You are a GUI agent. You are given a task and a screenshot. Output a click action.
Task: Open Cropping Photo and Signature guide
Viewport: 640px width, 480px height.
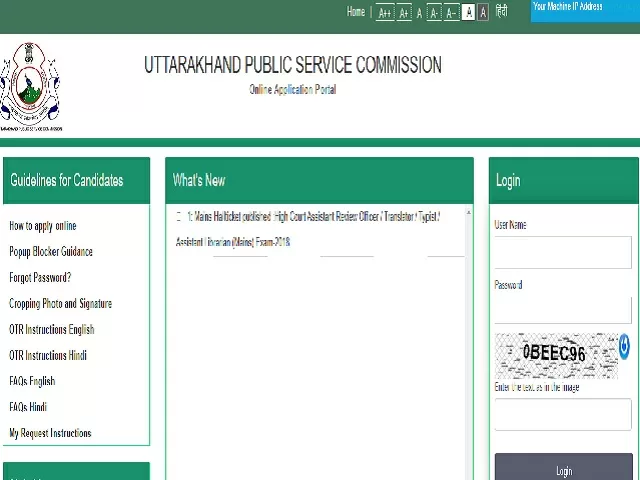coord(60,303)
